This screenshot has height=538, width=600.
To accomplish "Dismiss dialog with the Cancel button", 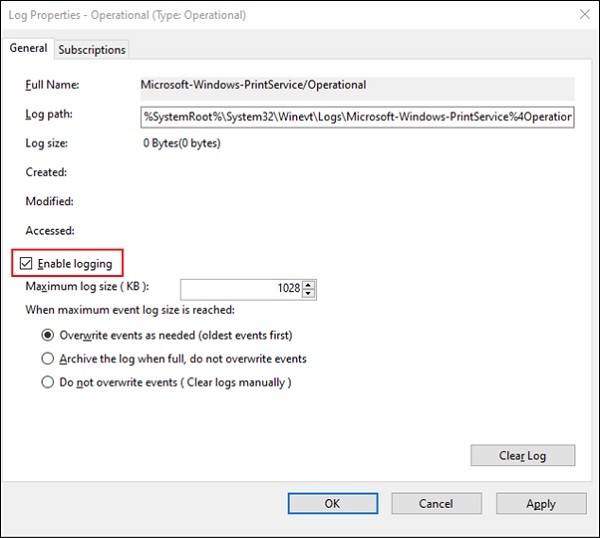I will [x=436, y=503].
